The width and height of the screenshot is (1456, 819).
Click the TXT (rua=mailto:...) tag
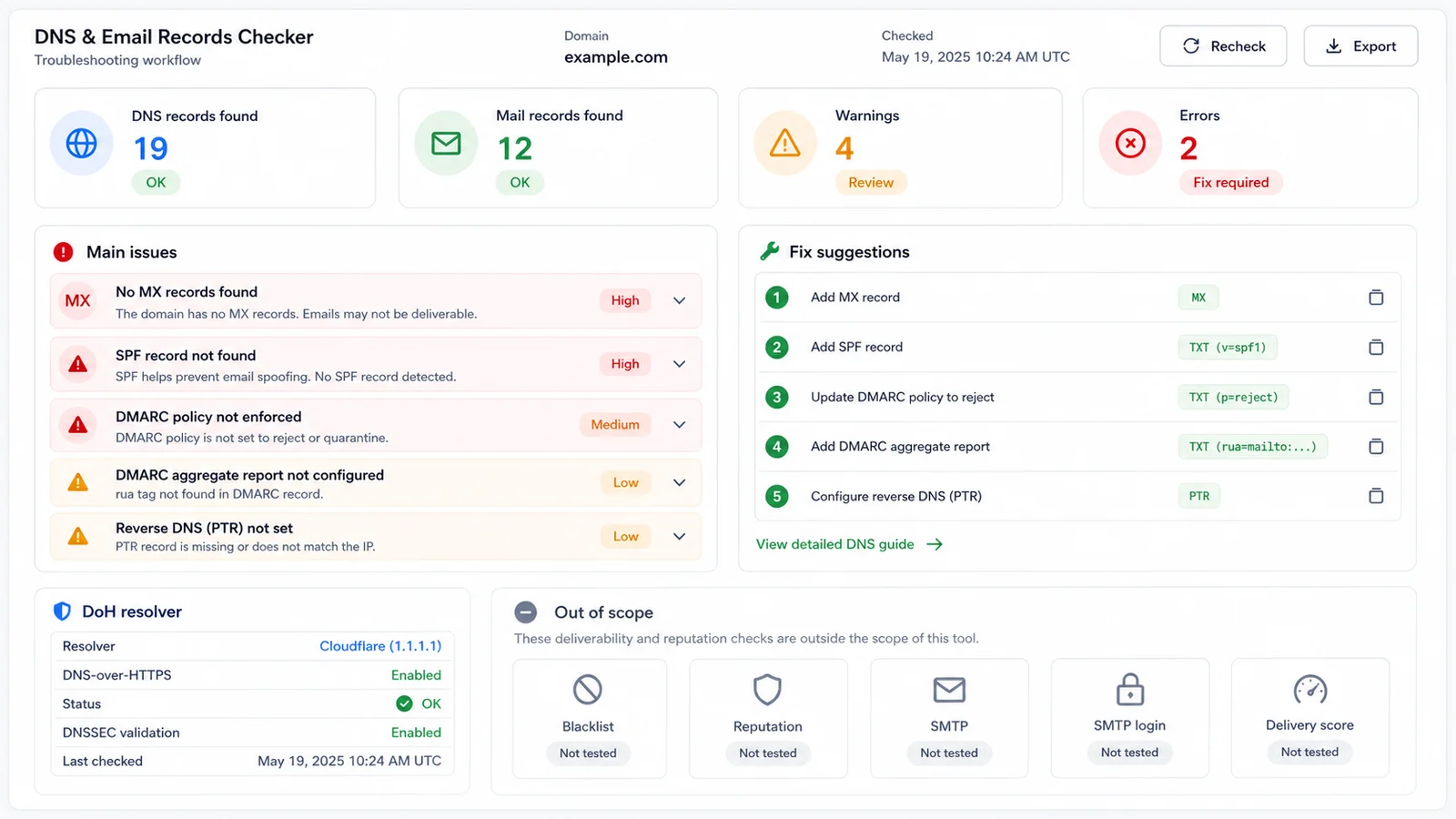1252,446
